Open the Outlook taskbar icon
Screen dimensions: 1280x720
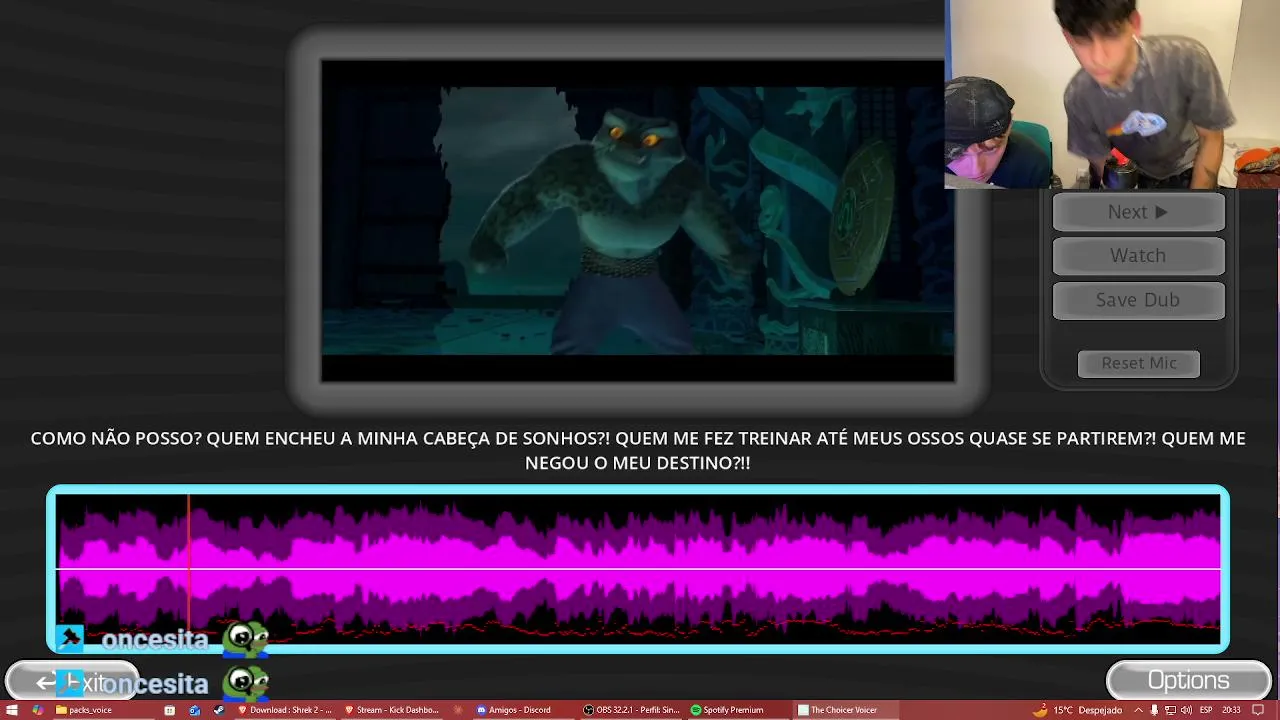coord(194,710)
